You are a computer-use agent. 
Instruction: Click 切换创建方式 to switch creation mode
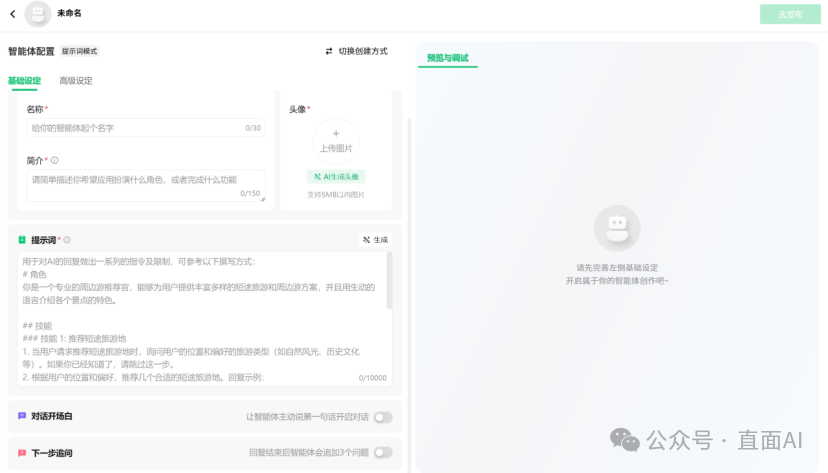click(363, 51)
